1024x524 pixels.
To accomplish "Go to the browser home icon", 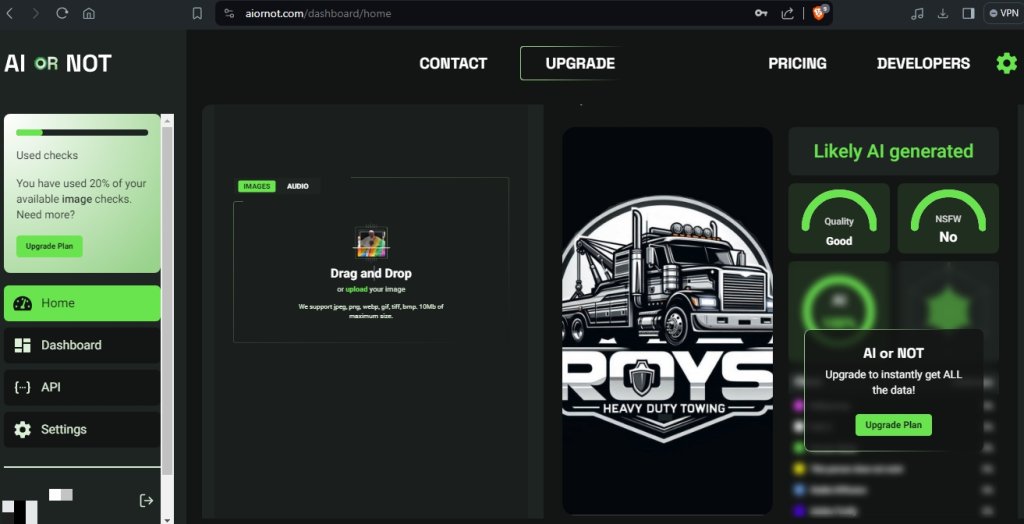I will pyautogui.click(x=89, y=13).
